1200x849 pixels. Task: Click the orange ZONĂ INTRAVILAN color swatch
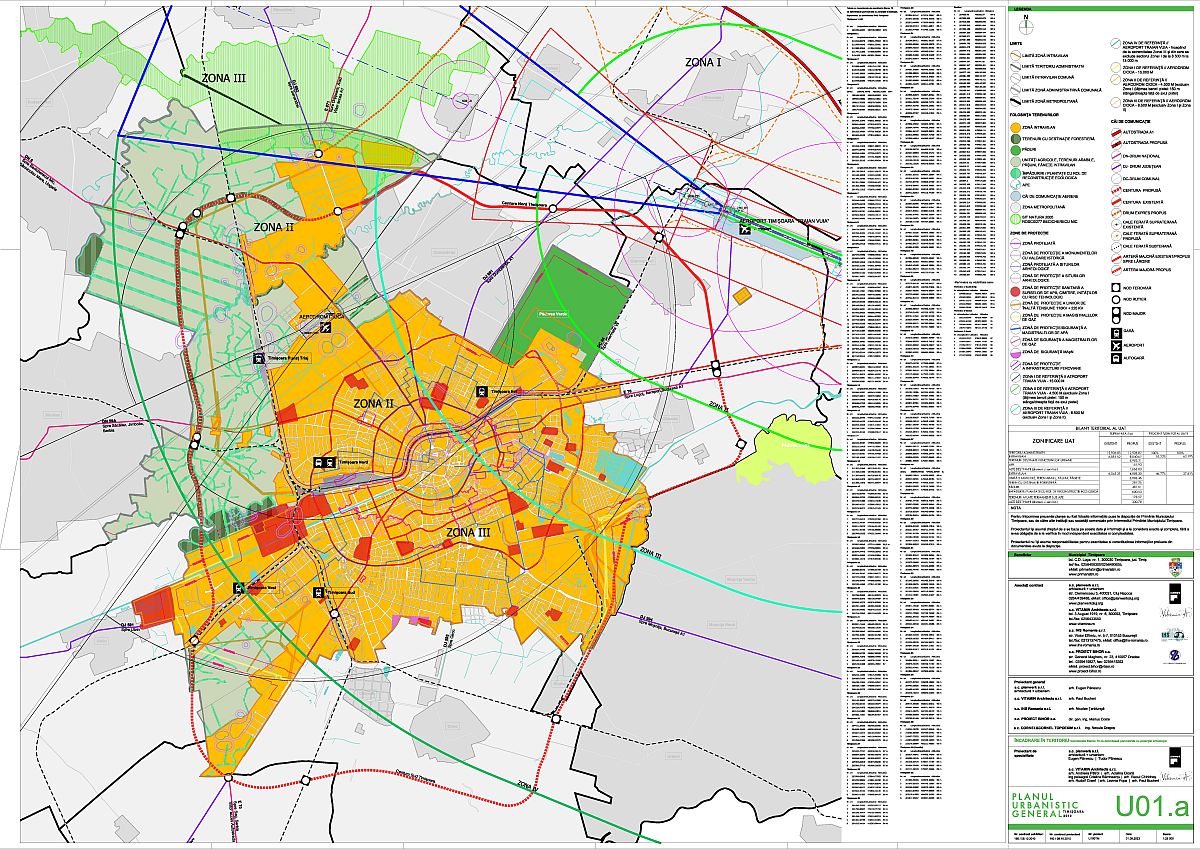[1015, 128]
